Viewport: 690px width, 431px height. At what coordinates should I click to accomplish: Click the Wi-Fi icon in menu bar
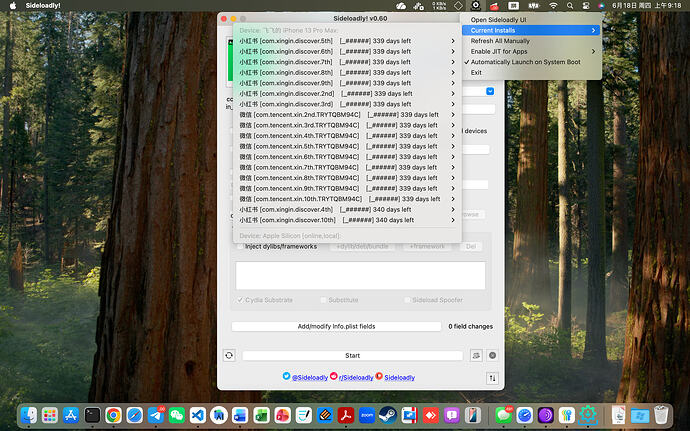553,6
